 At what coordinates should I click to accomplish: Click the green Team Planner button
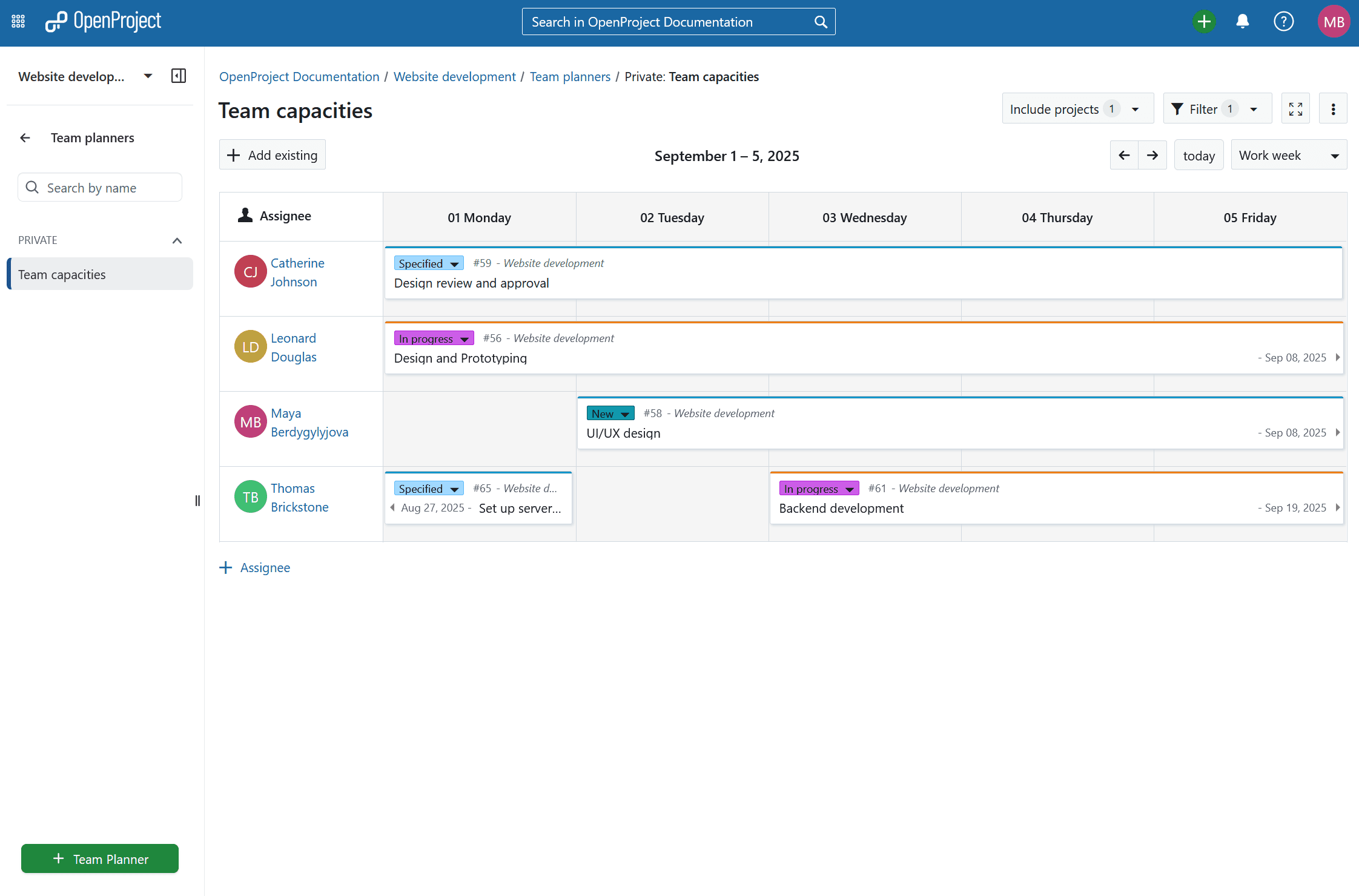pos(100,858)
